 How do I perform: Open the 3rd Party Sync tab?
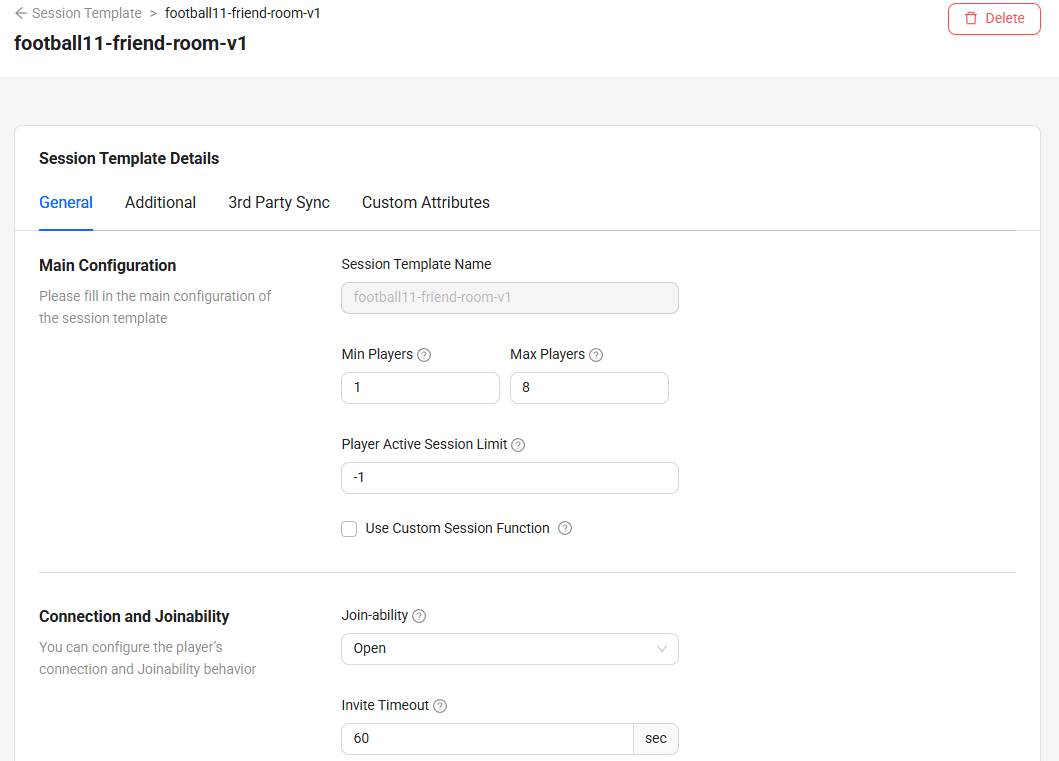click(279, 203)
